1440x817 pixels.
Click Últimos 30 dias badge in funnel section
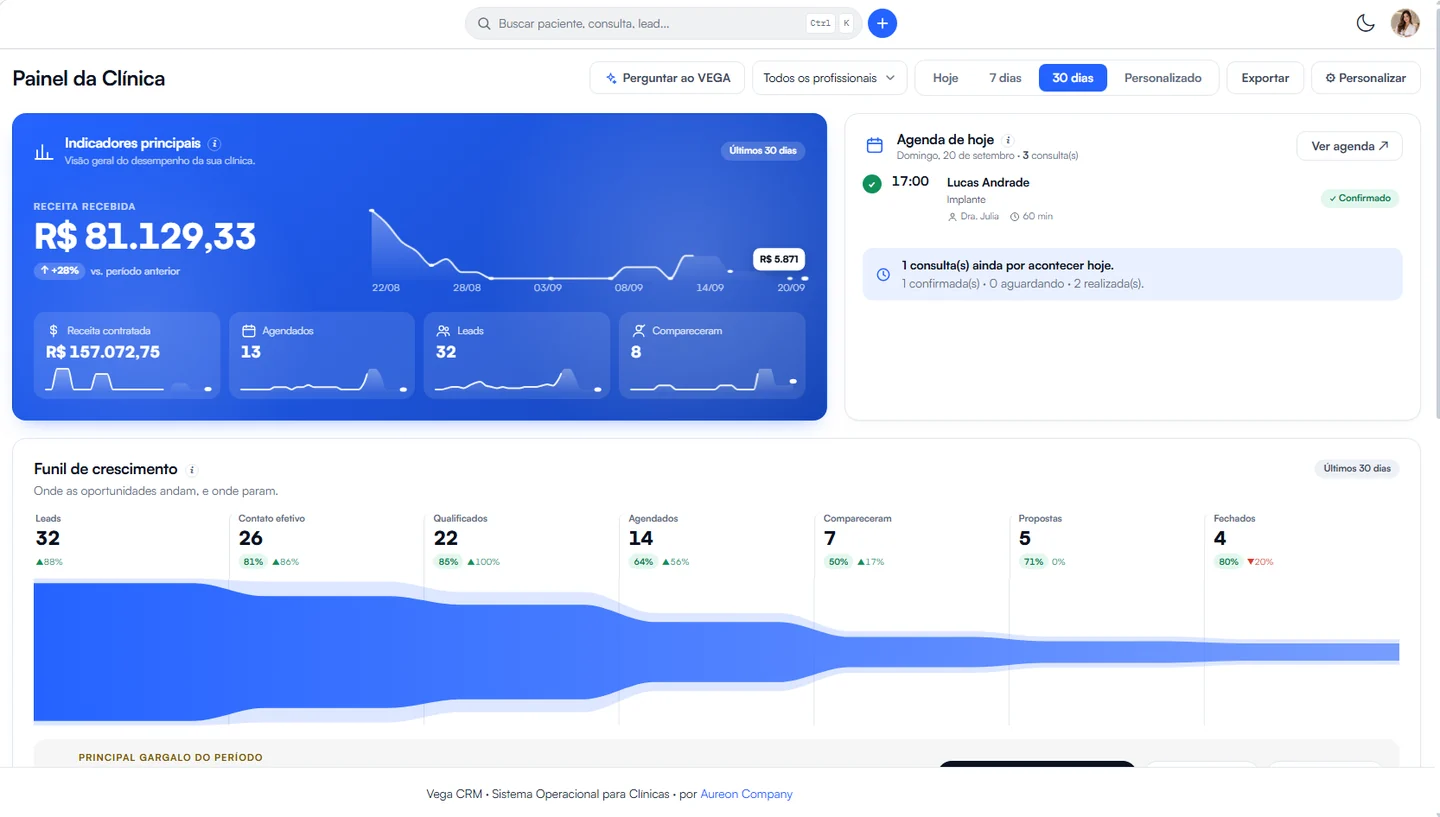coord(1357,468)
